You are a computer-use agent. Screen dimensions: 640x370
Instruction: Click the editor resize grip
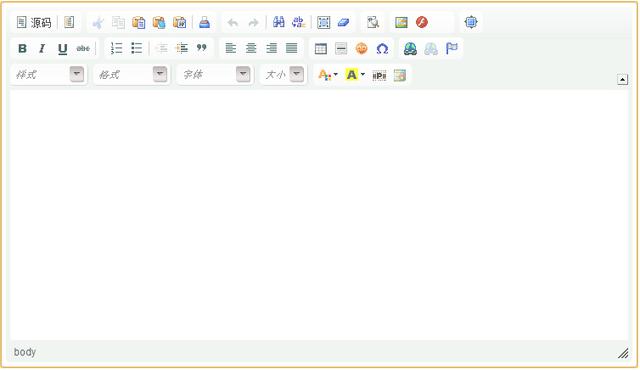pyautogui.click(x=623, y=353)
